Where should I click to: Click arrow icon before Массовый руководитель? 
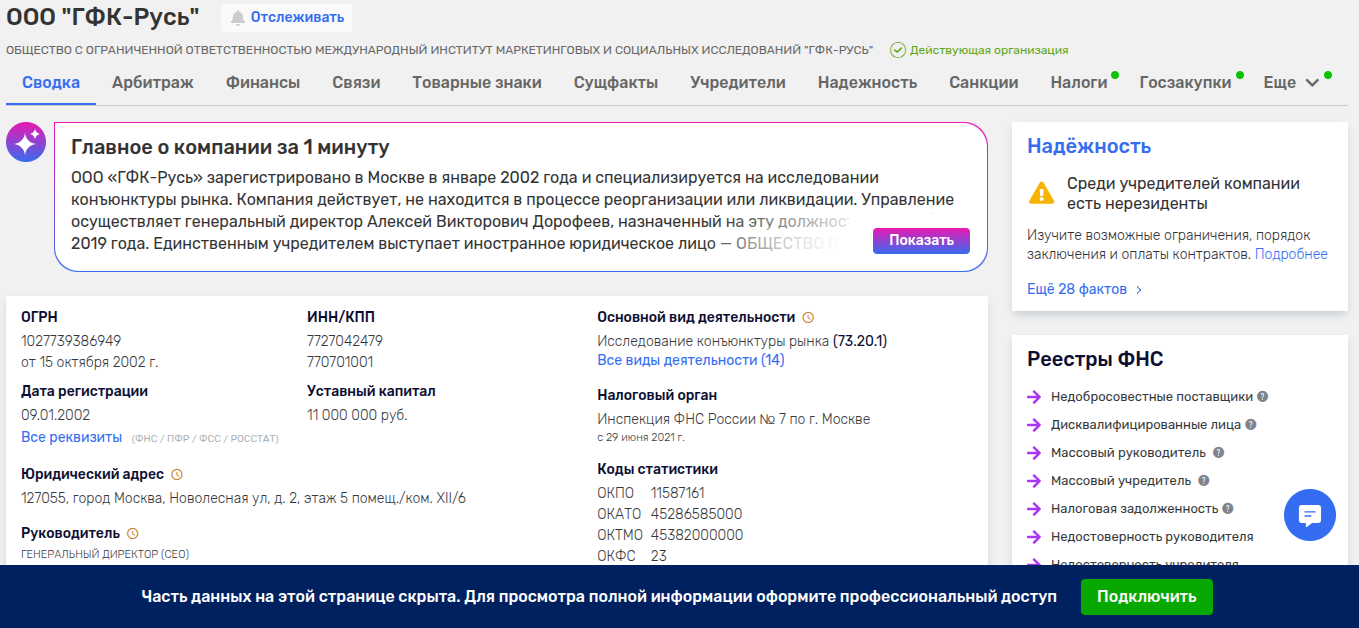pyautogui.click(x=1034, y=453)
